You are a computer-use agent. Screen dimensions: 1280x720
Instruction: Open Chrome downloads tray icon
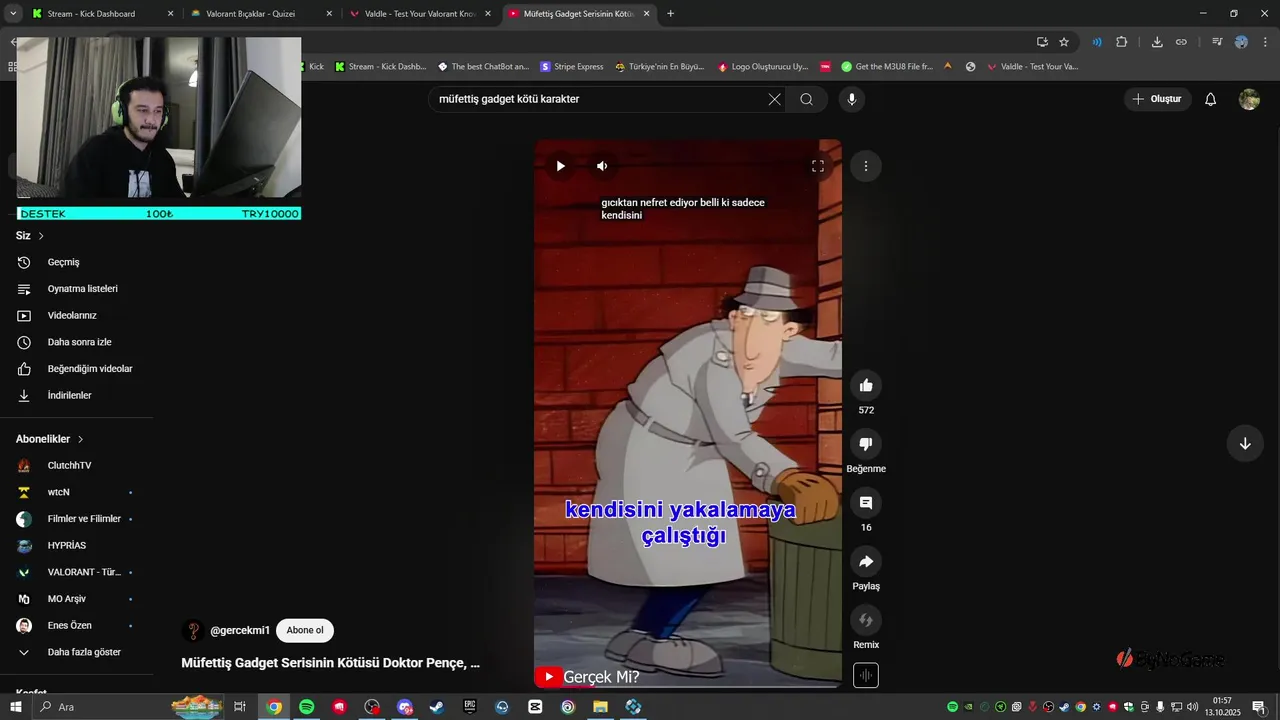(x=1157, y=42)
